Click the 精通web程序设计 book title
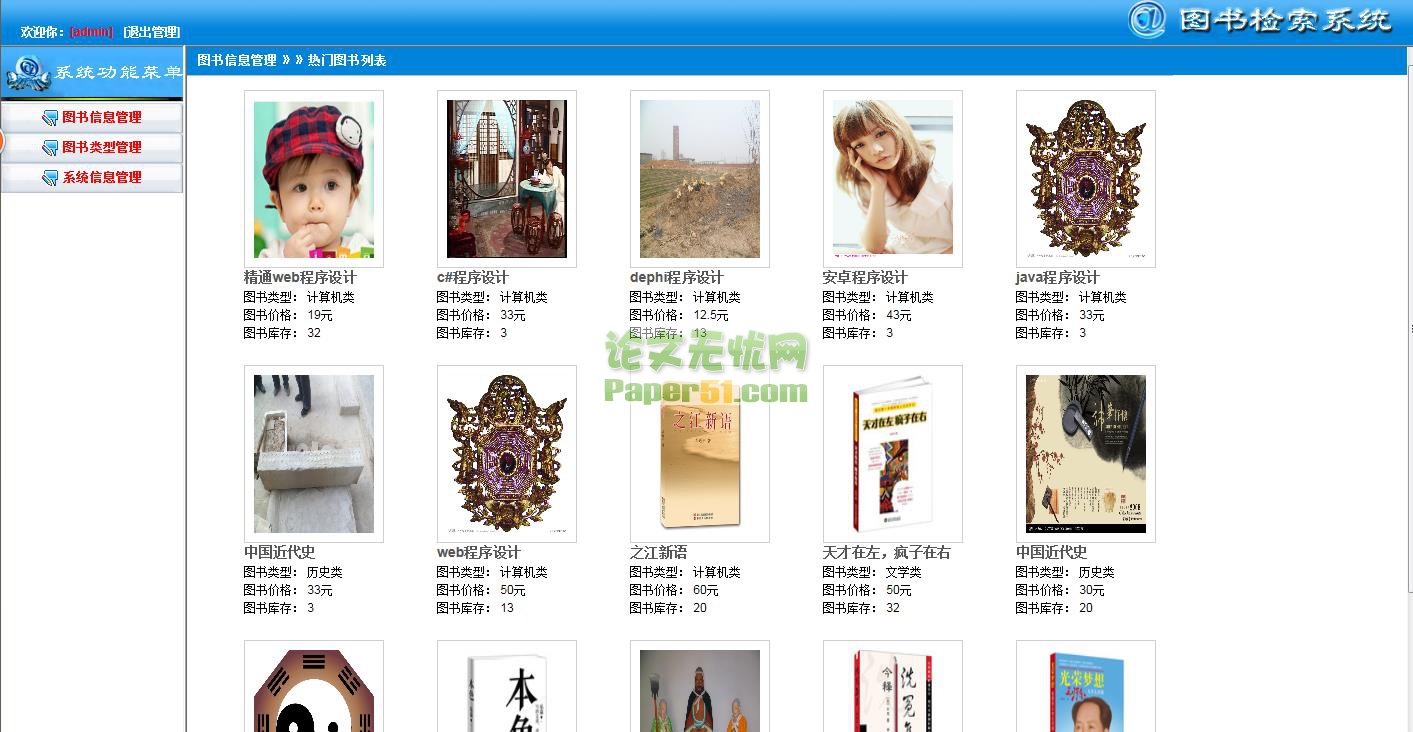The height and width of the screenshot is (732, 1413). click(300, 277)
